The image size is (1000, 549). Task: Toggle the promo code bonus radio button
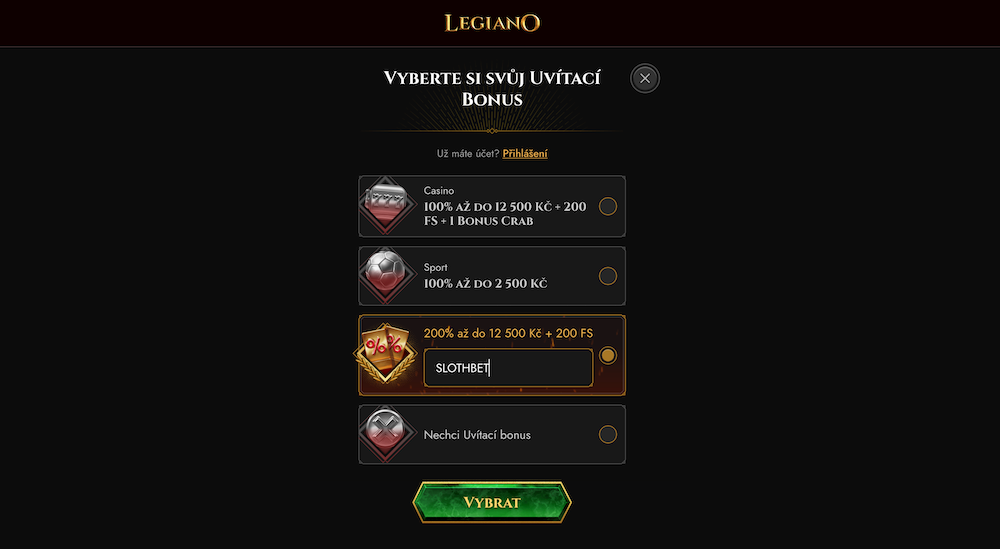tap(608, 355)
